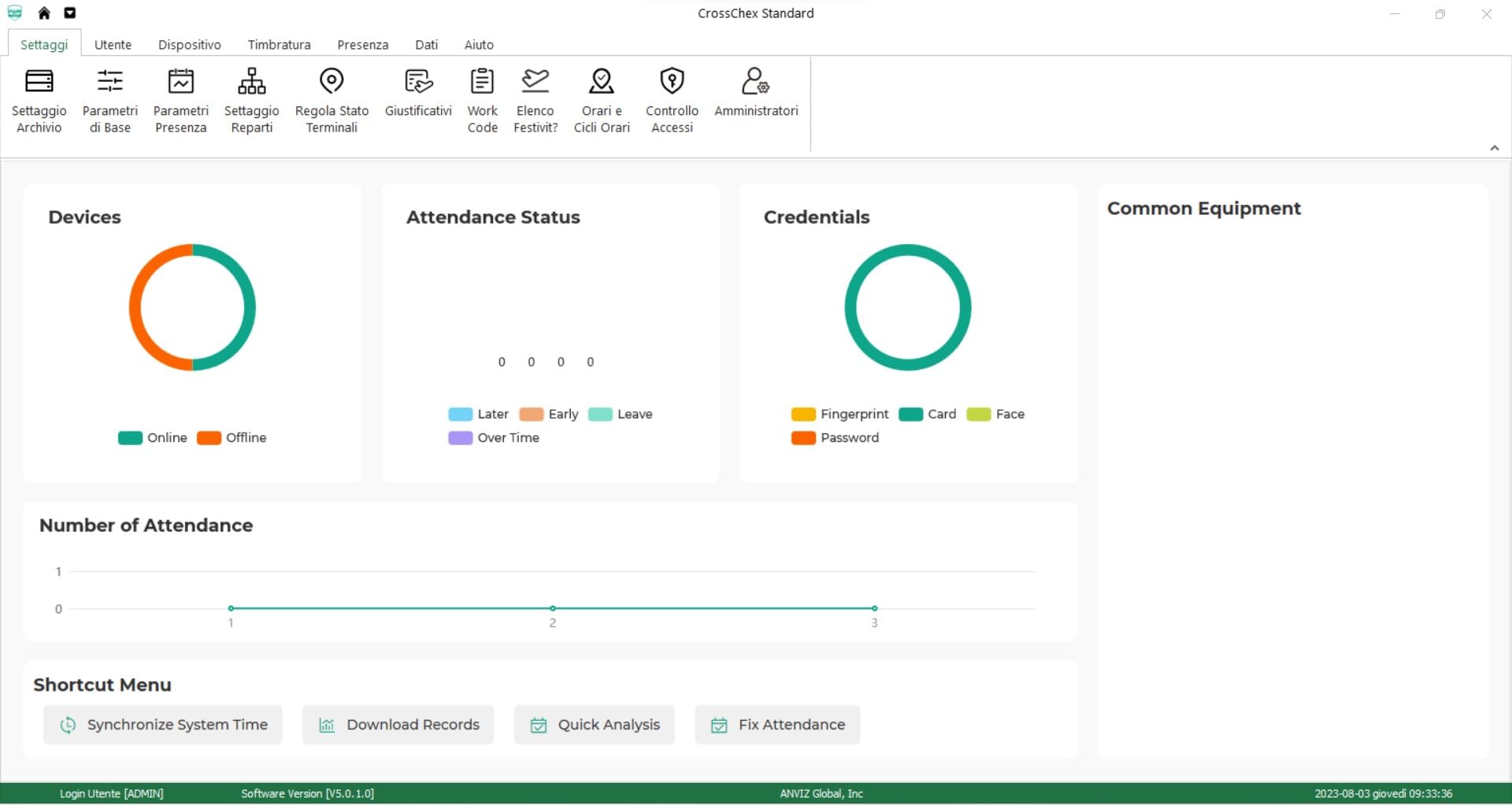The width and height of the screenshot is (1512, 805).
Task: Click the Number of Attendance heading
Action: (146, 525)
